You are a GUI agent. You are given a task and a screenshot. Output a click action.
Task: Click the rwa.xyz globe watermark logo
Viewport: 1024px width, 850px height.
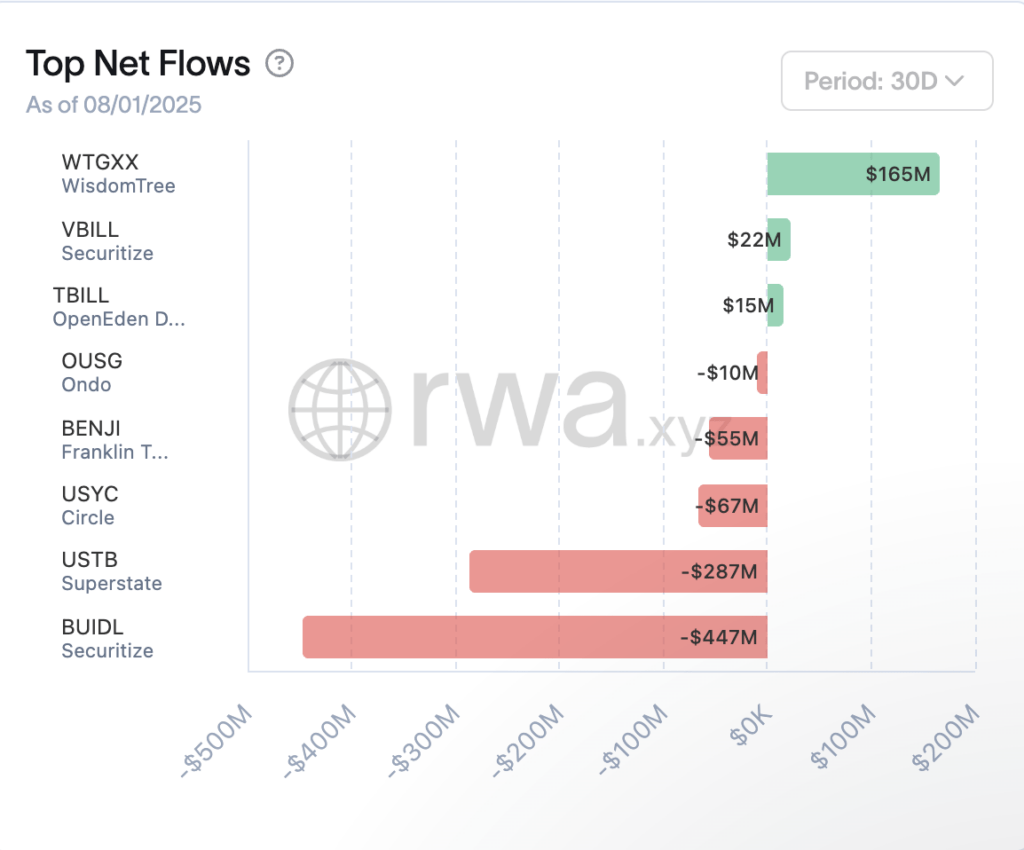coord(340,408)
